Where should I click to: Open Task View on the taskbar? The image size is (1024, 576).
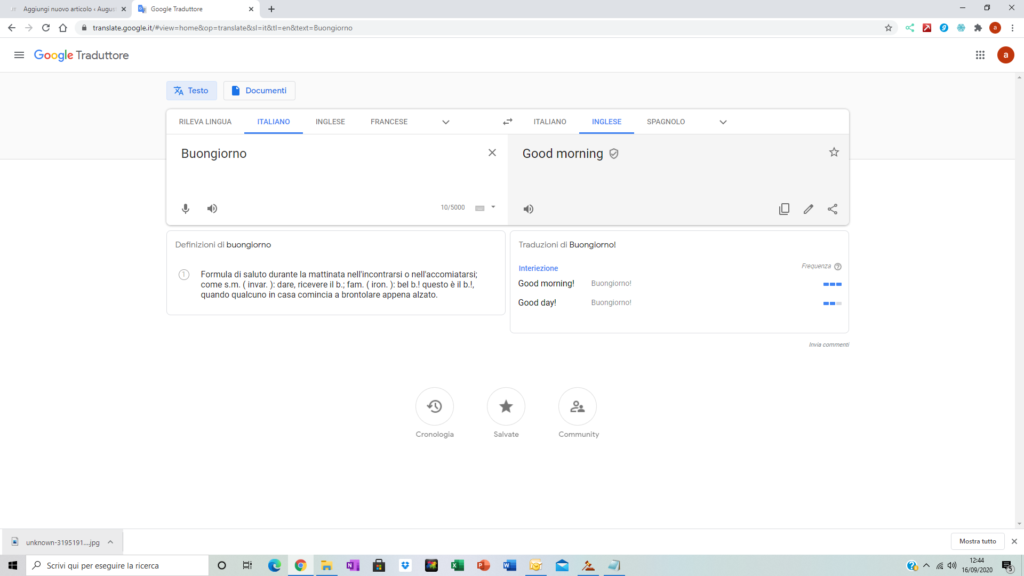click(x=248, y=566)
